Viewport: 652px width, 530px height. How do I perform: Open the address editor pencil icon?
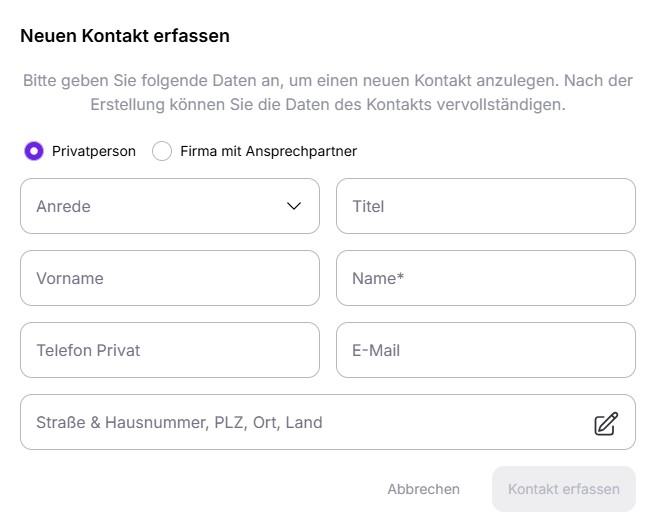606,424
